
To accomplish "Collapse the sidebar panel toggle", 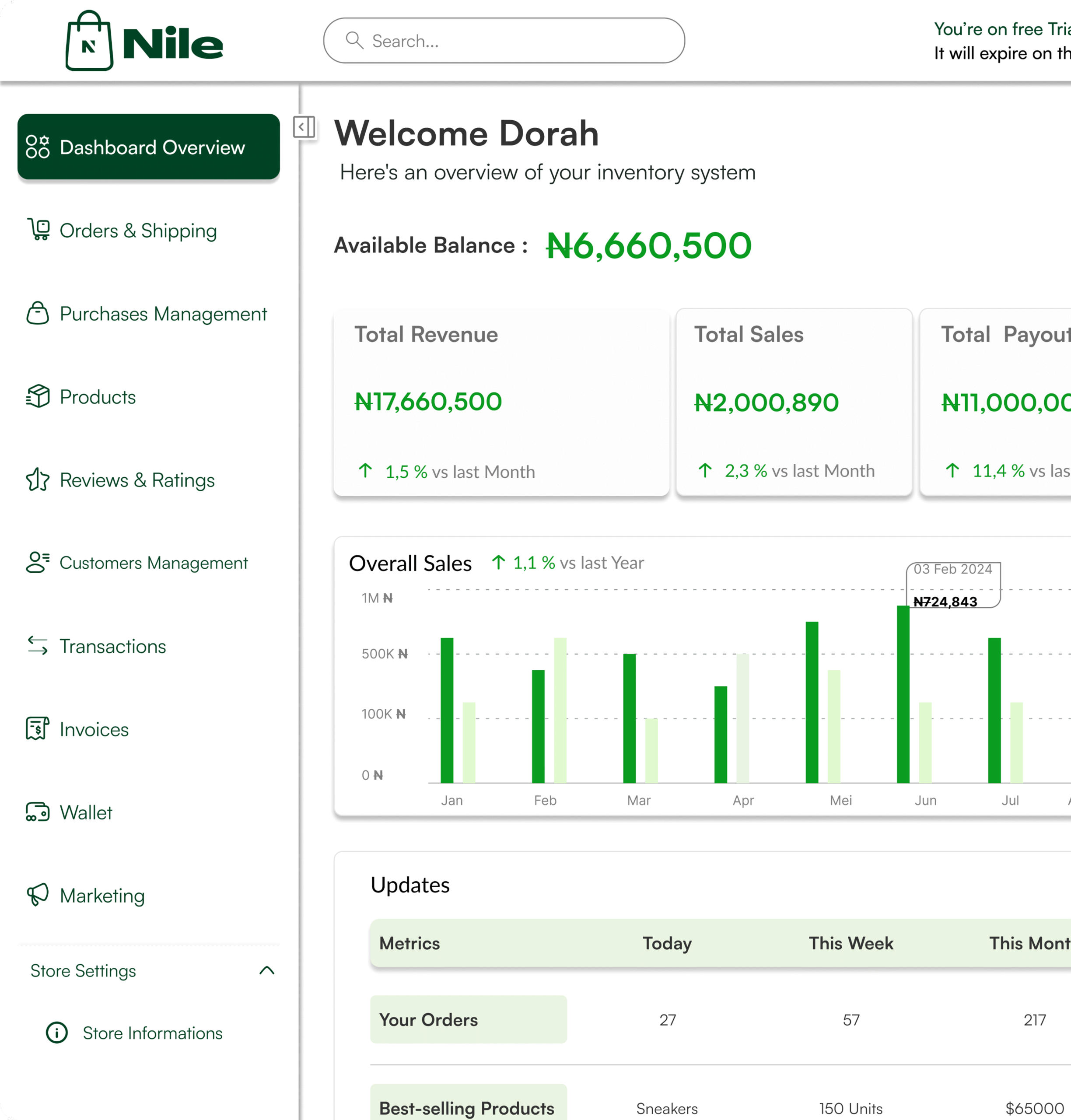I will pos(304,127).
